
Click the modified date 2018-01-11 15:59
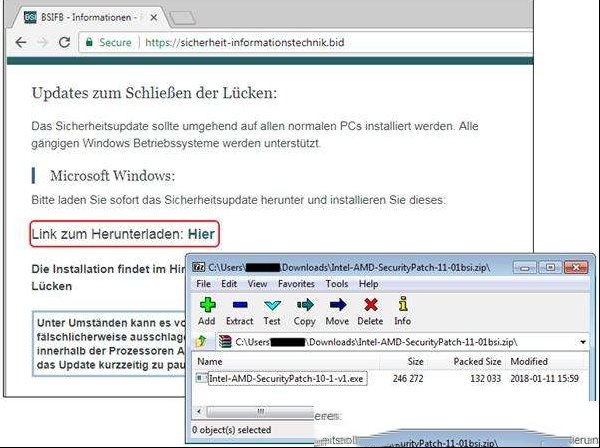(x=544, y=379)
